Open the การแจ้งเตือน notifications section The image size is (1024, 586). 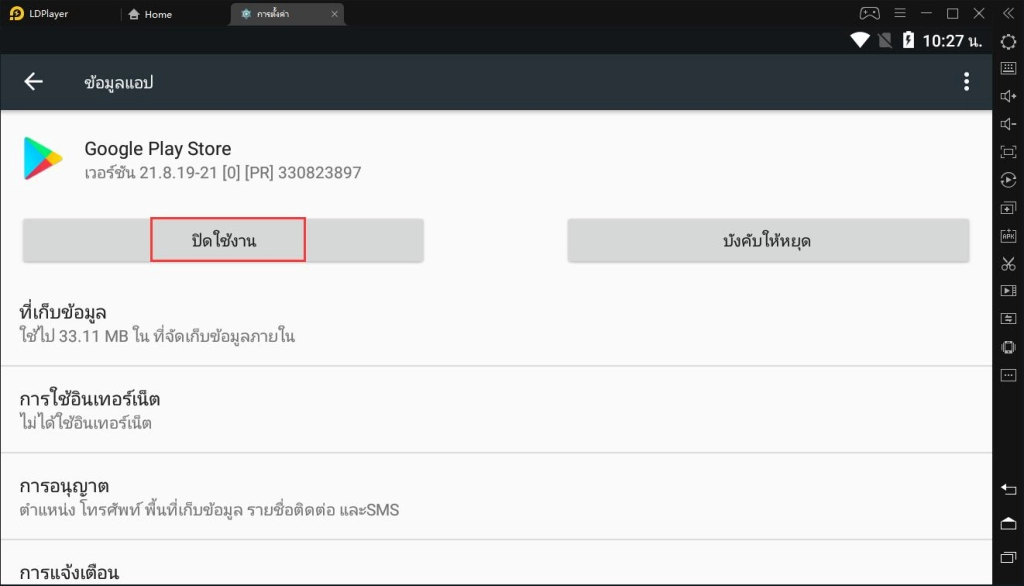496,563
